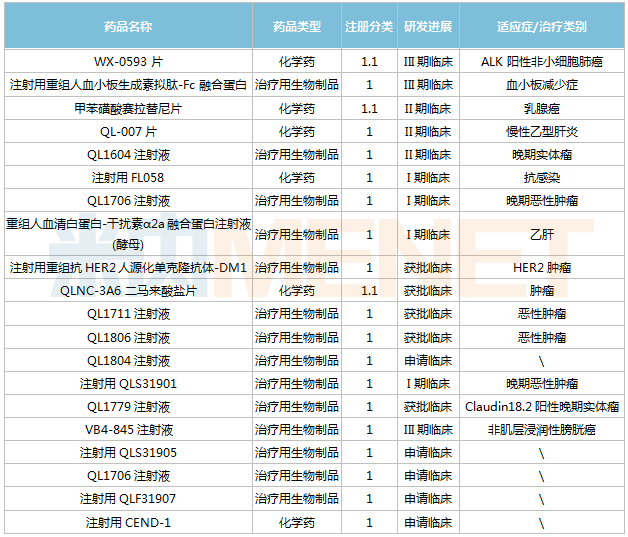Select the 药品类型 column header
The image size is (628, 537).
(296, 25)
